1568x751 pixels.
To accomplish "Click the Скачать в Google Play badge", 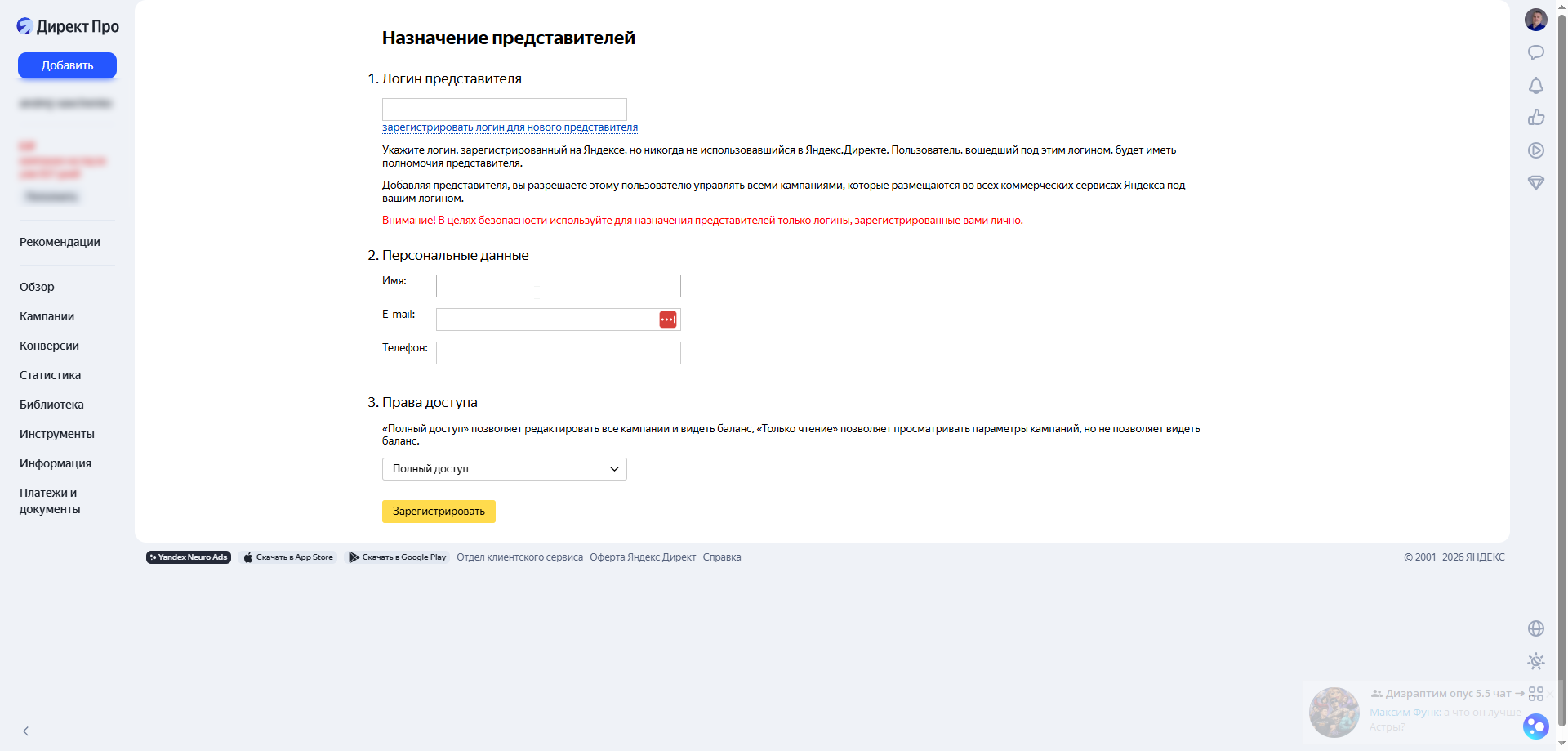I will pyautogui.click(x=398, y=557).
